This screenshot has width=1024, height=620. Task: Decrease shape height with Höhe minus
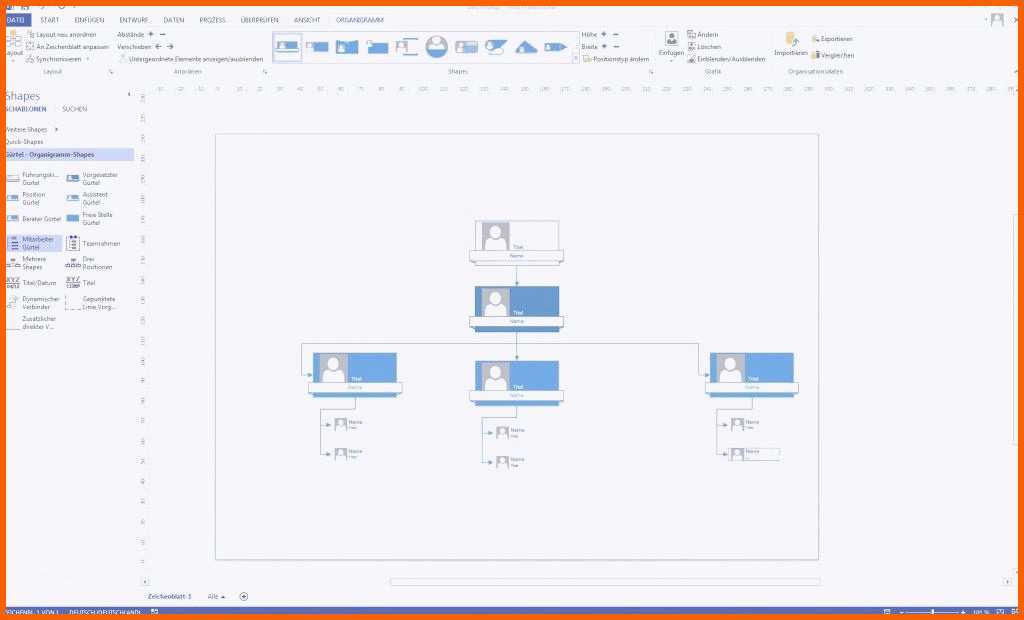(616, 34)
